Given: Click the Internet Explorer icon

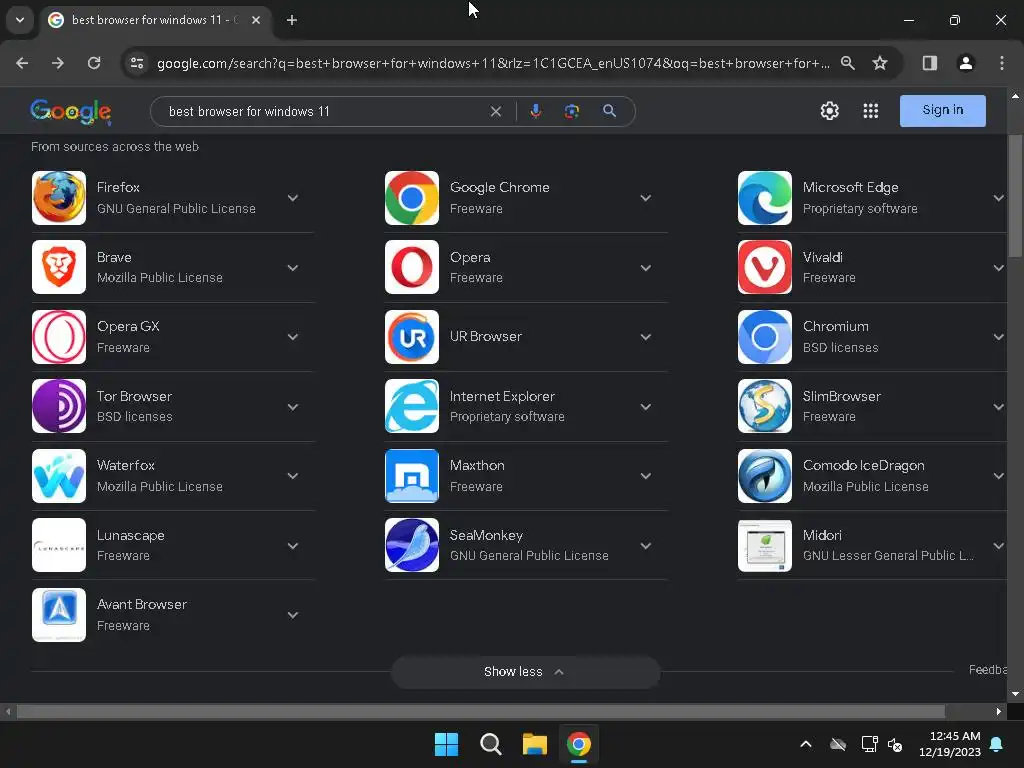Looking at the screenshot, I should click(x=411, y=406).
